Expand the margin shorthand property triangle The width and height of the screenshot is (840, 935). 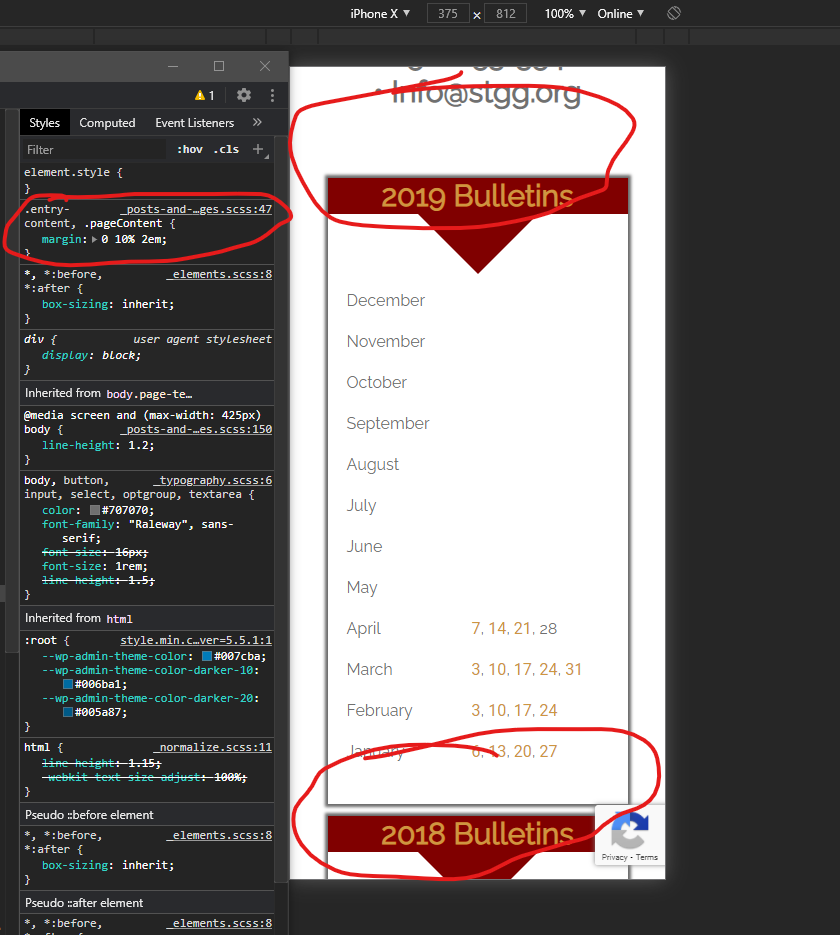click(x=95, y=240)
